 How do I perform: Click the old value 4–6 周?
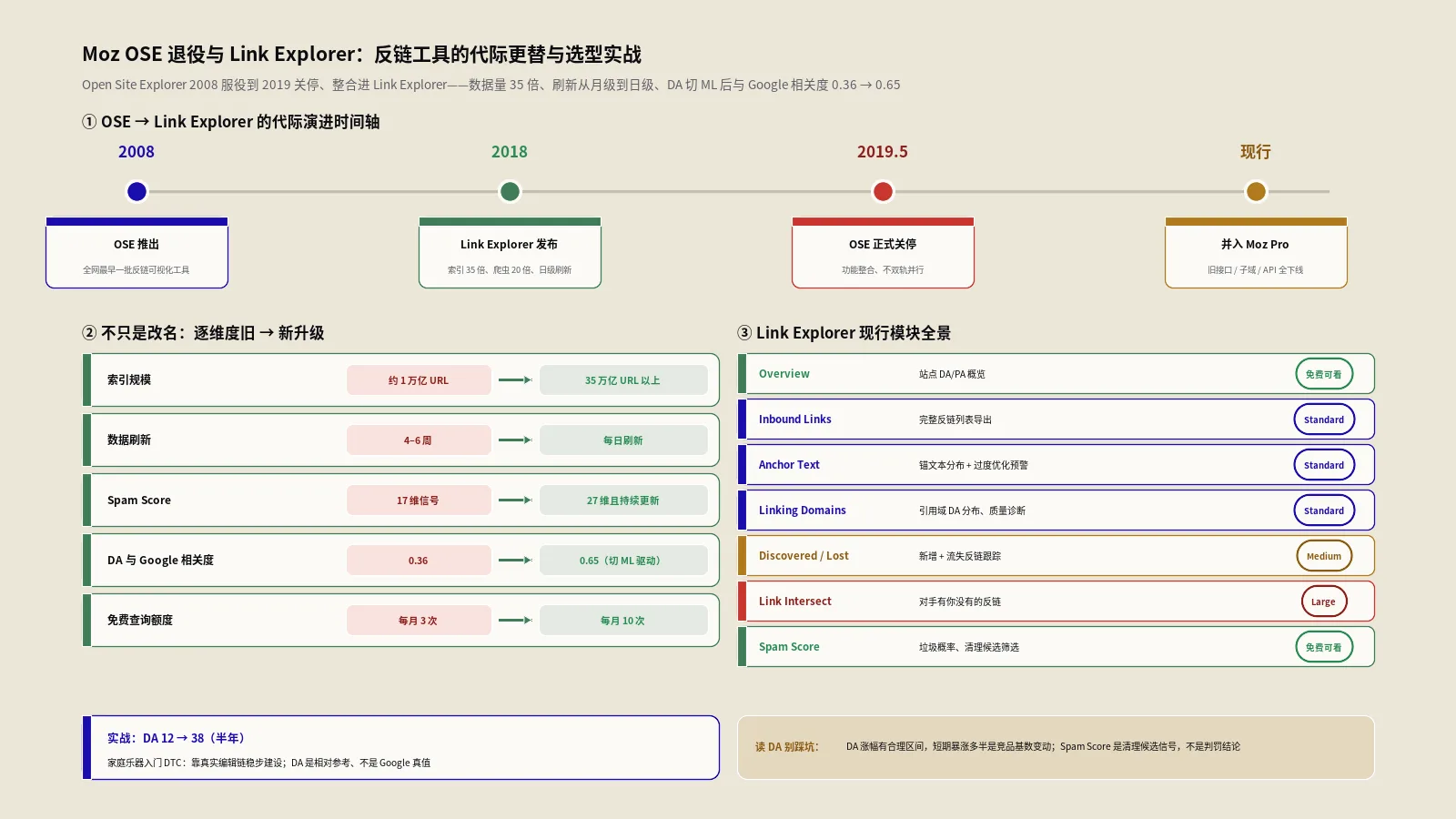point(419,440)
